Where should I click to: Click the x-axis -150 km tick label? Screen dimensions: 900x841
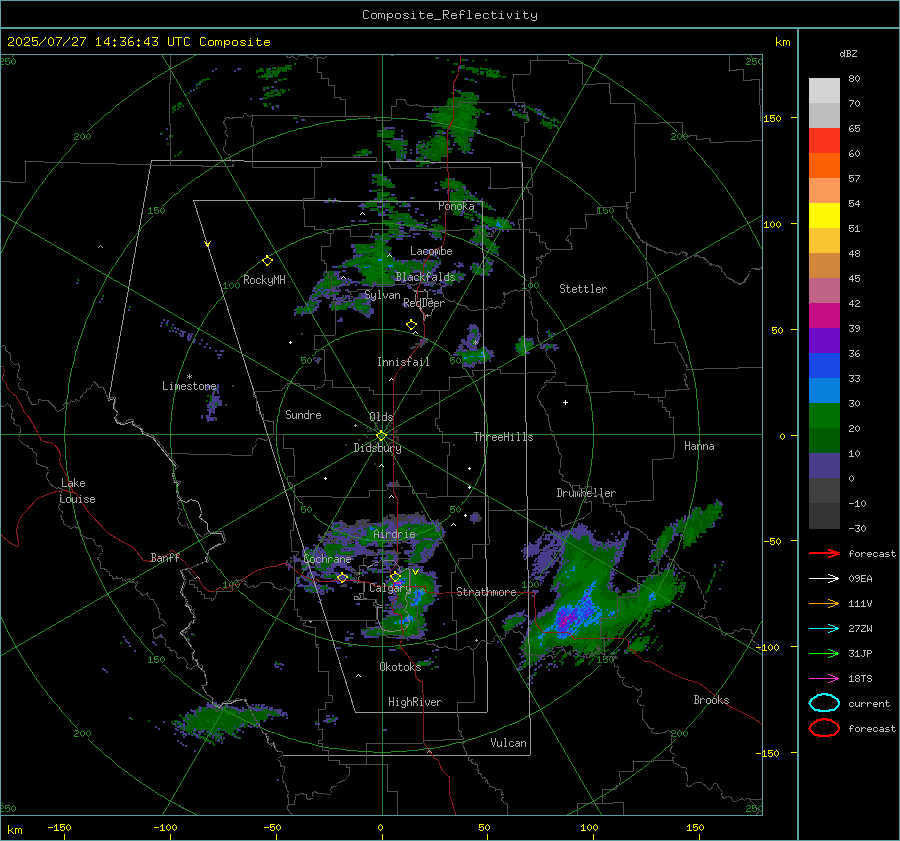[x=59, y=827]
